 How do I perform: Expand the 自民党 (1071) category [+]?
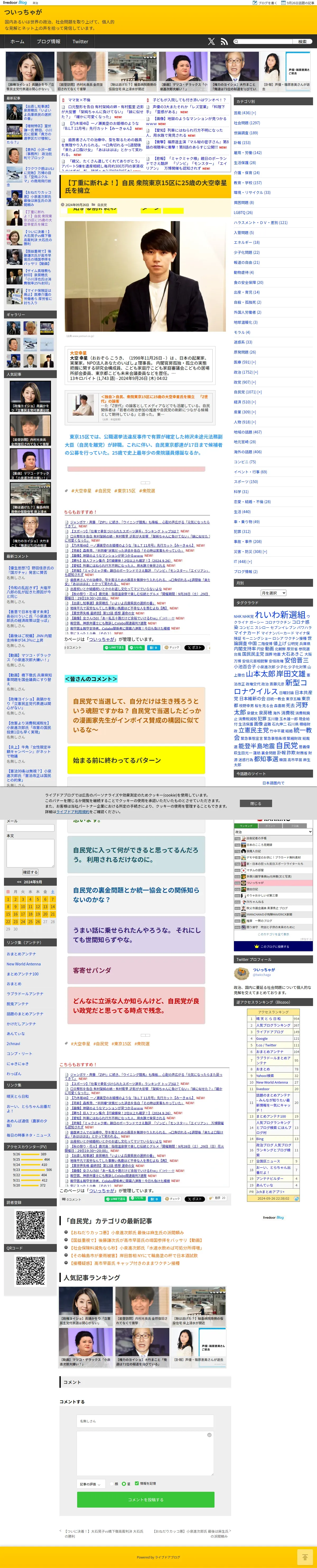(x=260, y=392)
